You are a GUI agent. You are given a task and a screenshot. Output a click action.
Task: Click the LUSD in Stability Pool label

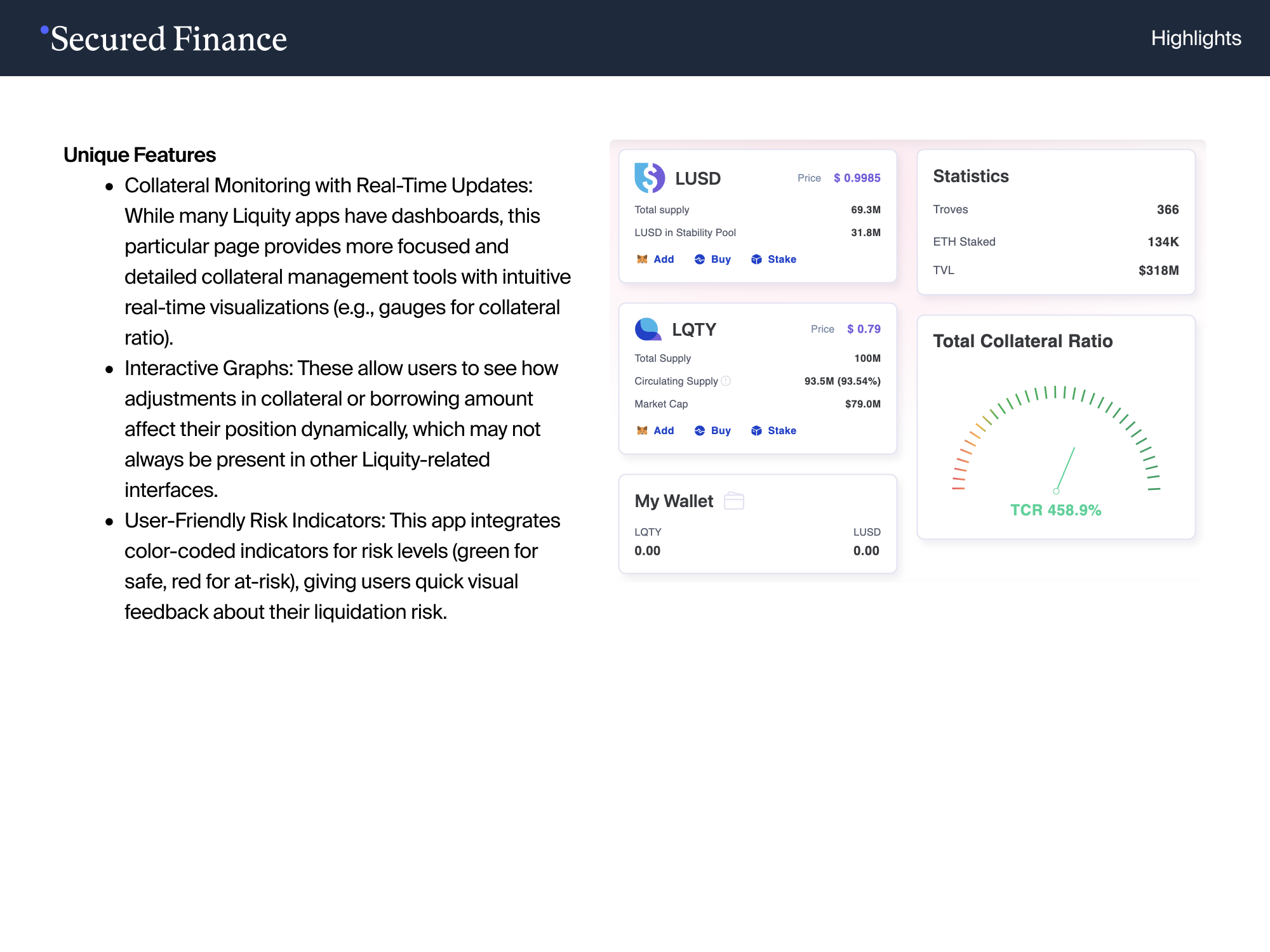(x=685, y=232)
